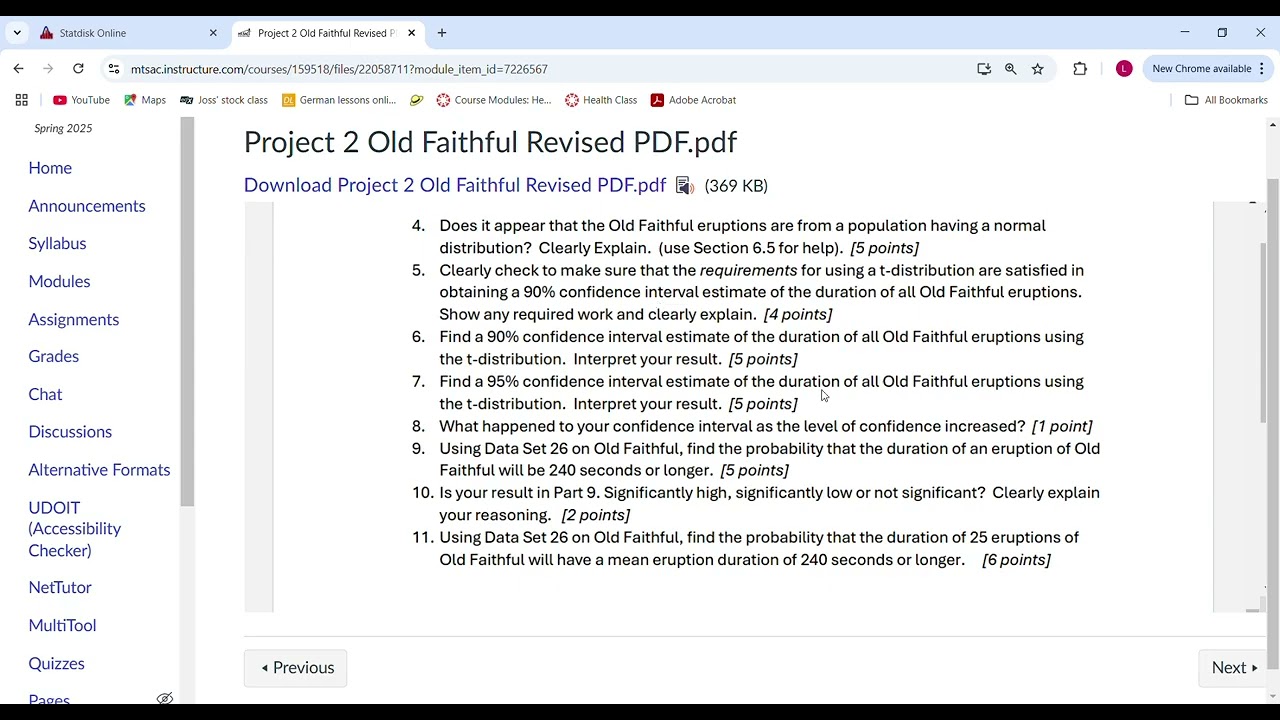1280x720 pixels.
Task: Open Discussions in course navigation
Action: pyautogui.click(x=70, y=432)
